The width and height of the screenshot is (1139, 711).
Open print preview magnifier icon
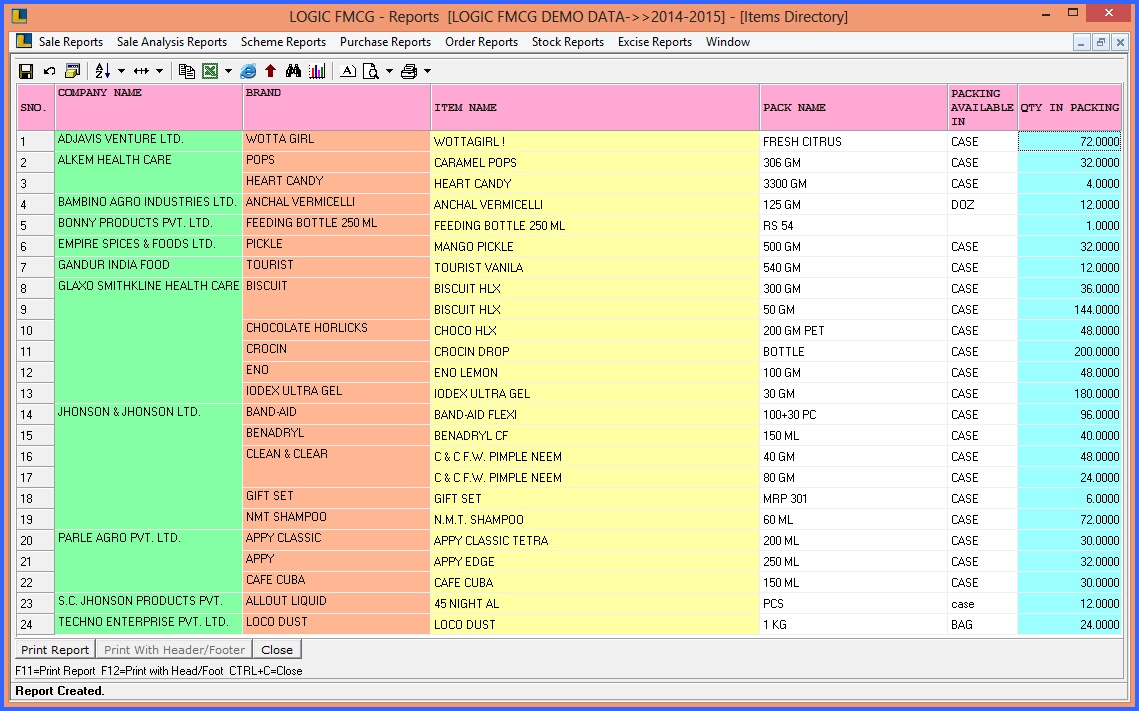tap(370, 71)
